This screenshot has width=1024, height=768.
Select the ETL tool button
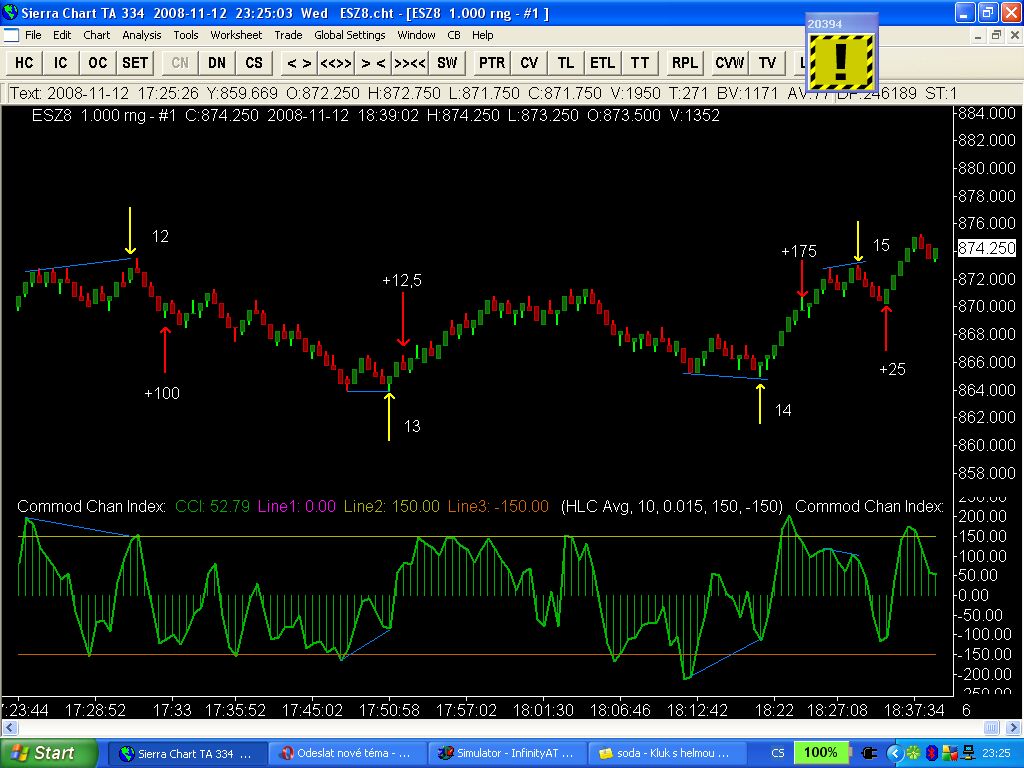click(x=602, y=62)
